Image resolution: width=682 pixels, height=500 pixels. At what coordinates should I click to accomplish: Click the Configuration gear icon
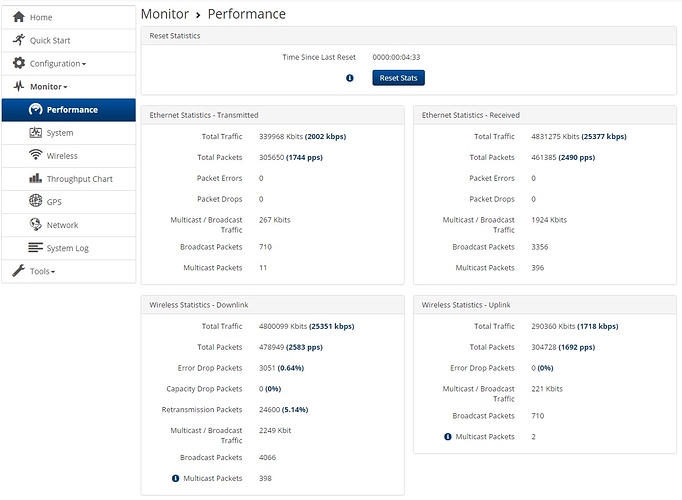(x=19, y=63)
